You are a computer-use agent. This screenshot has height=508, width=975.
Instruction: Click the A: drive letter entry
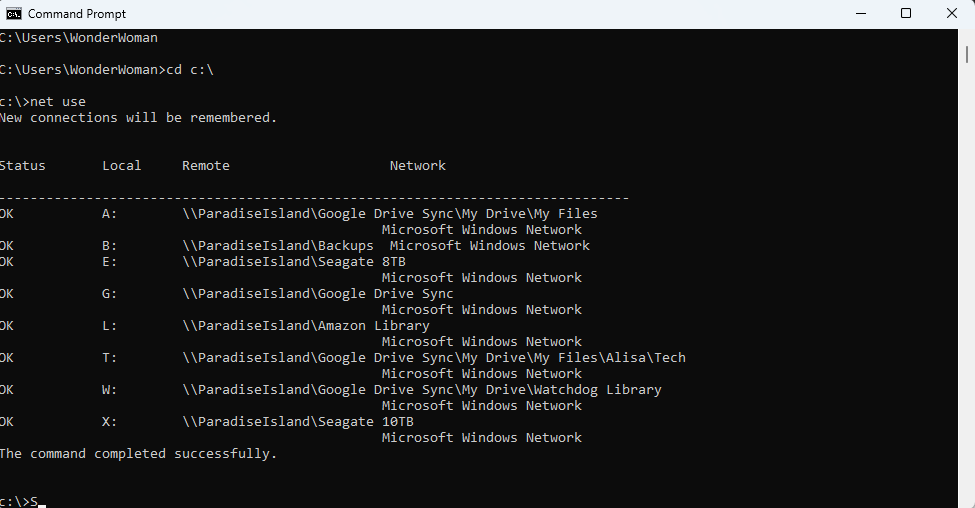click(x=109, y=213)
